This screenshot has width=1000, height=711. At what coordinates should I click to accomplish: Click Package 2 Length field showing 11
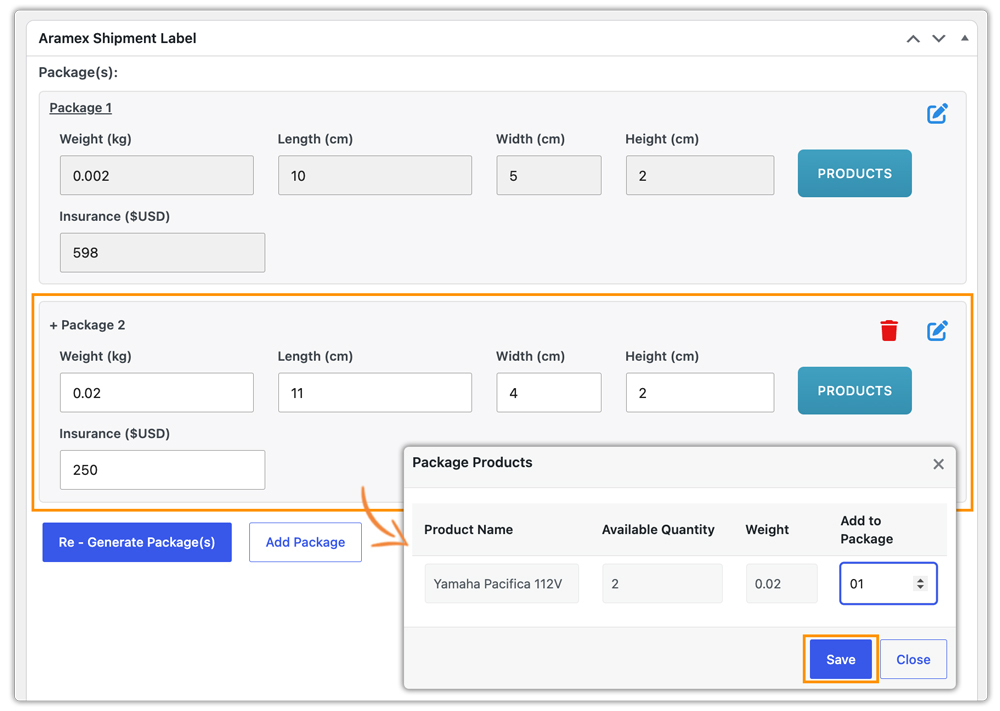click(x=375, y=393)
